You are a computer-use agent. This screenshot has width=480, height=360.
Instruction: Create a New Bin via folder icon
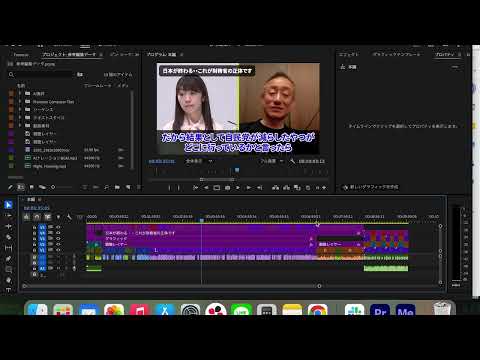click(117, 187)
